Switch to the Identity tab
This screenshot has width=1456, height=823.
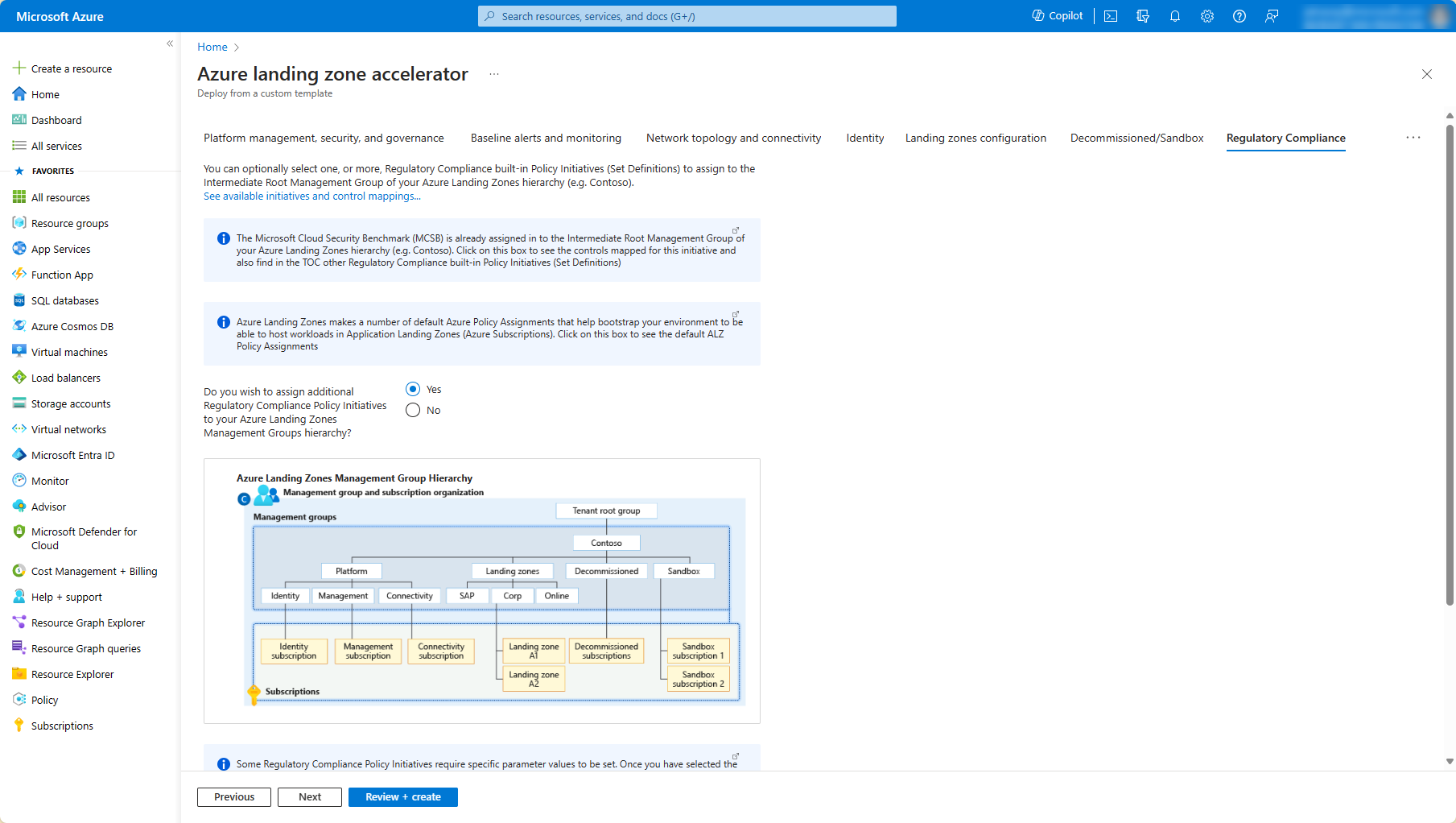click(x=864, y=138)
